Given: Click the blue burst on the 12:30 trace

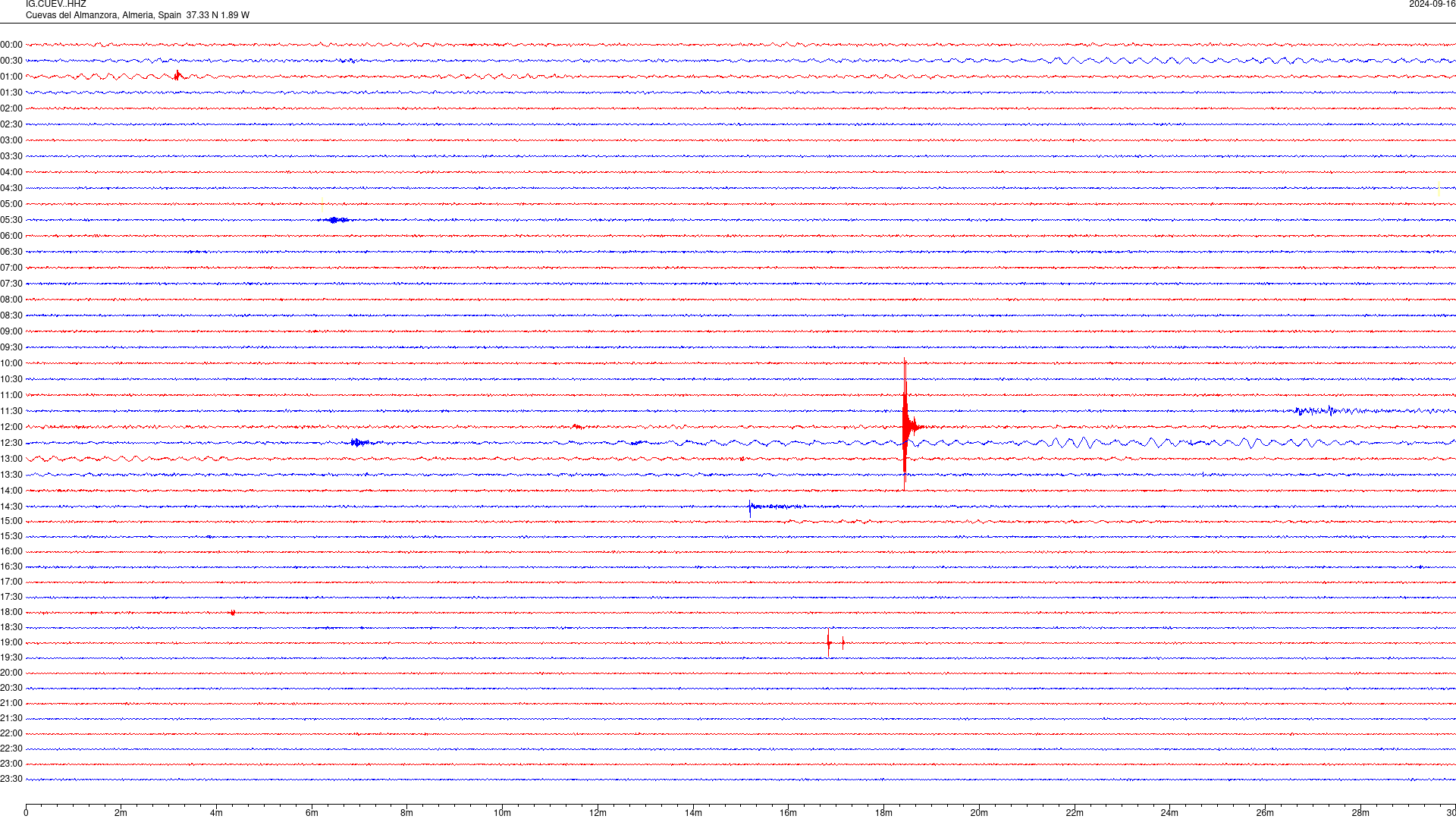Looking at the screenshot, I should point(359,443).
